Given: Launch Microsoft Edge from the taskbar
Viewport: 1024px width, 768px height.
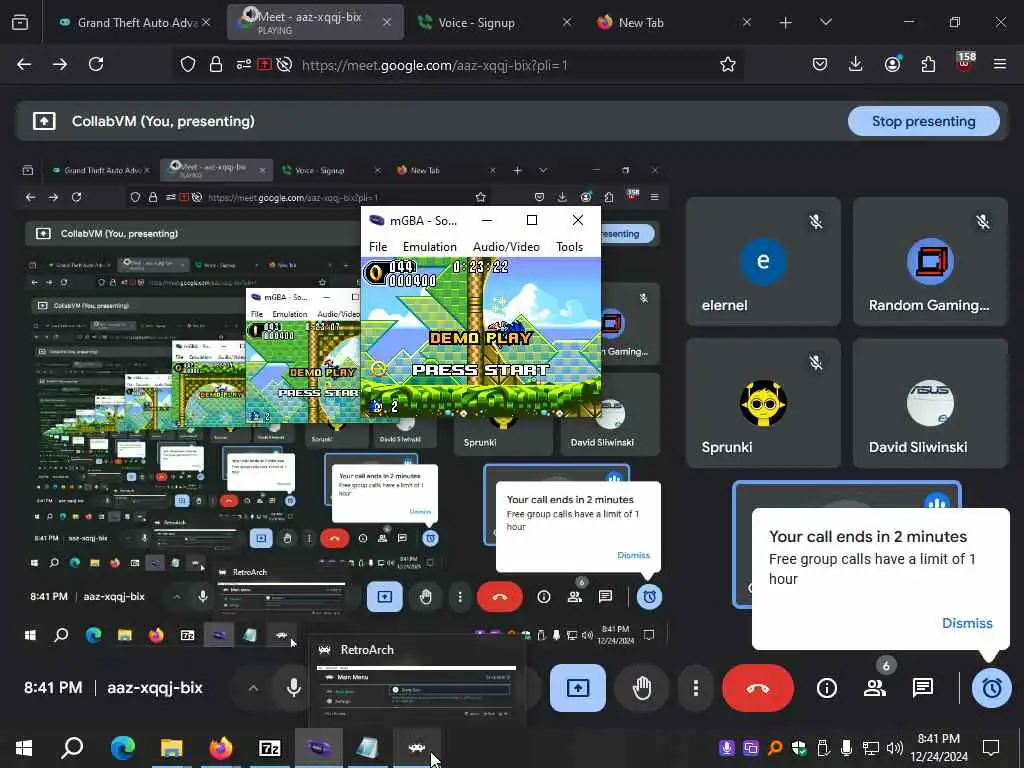Looking at the screenshot, I should click(x=122, y=748).
